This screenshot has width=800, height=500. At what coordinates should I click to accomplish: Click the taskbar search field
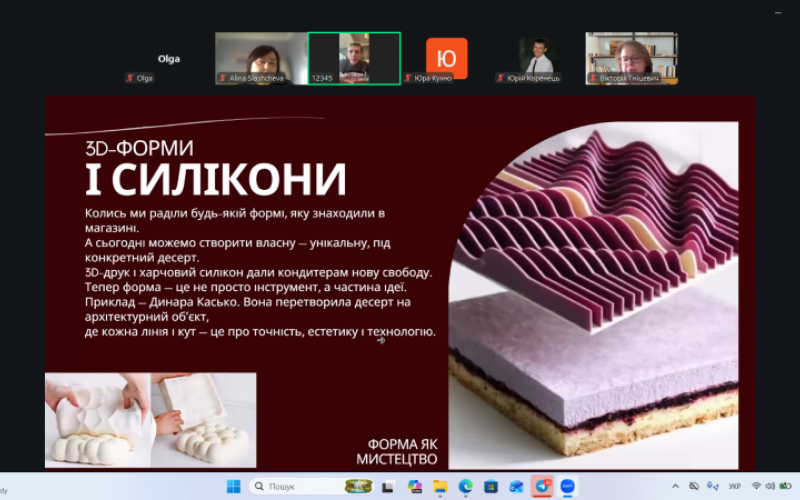click(290, 487)
